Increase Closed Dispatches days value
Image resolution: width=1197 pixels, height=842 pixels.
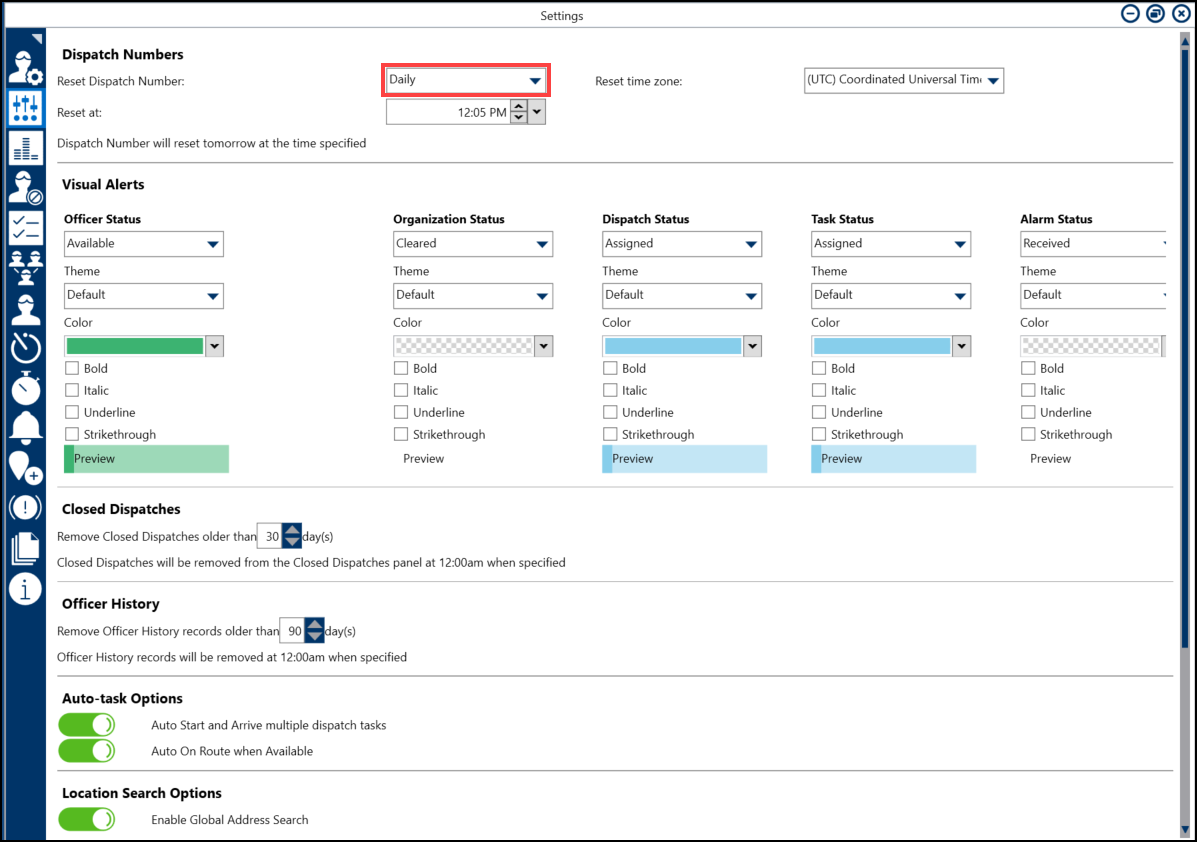292,530
